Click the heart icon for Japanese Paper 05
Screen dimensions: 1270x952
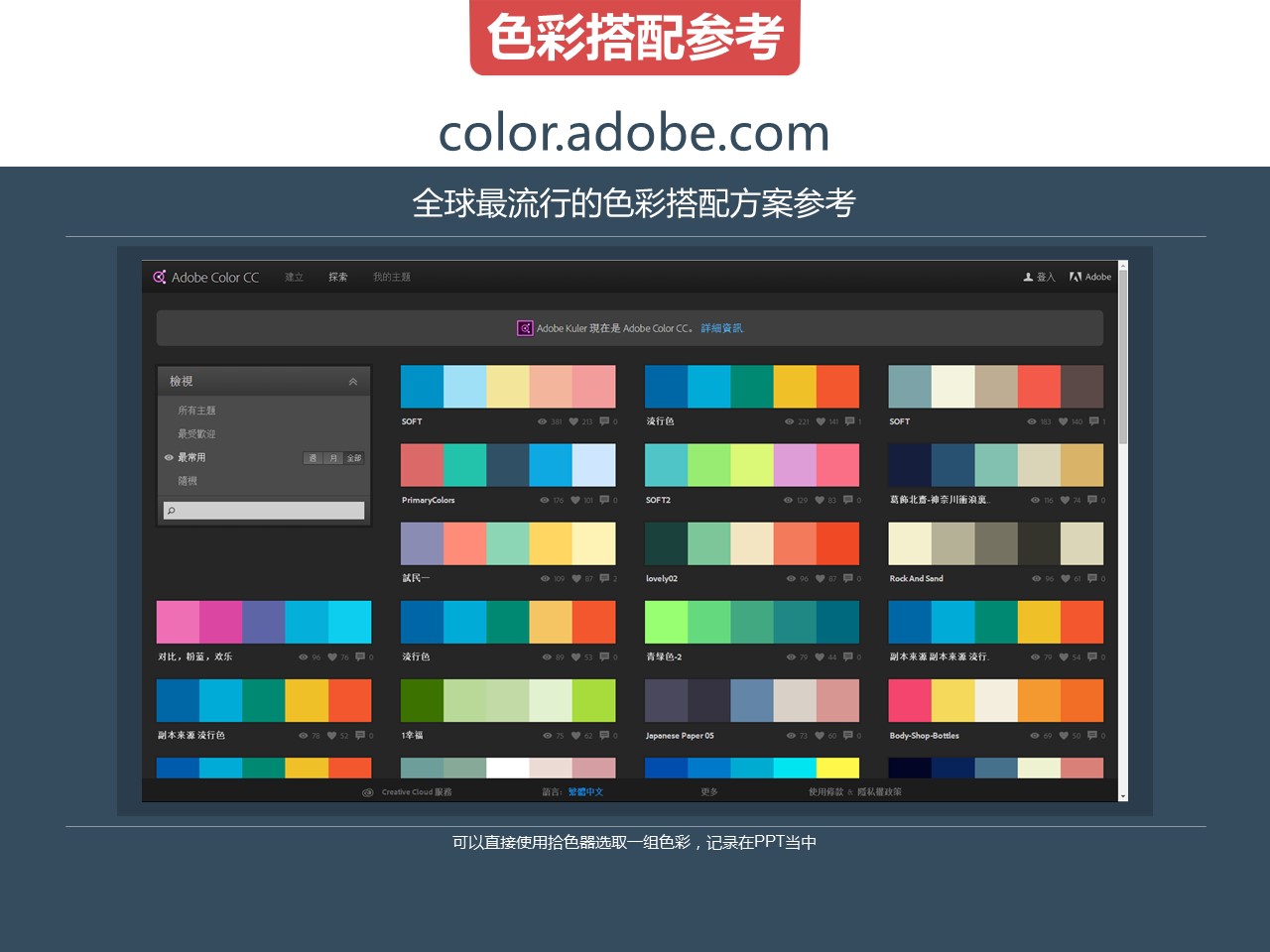click(820, 736)
